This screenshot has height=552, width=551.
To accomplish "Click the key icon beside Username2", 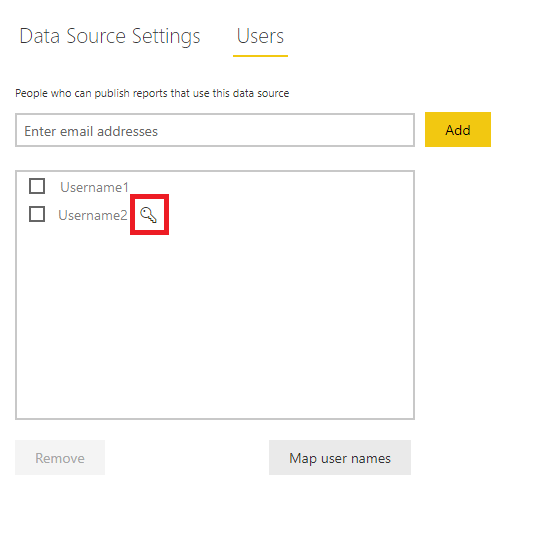I will tap(148, 215).
